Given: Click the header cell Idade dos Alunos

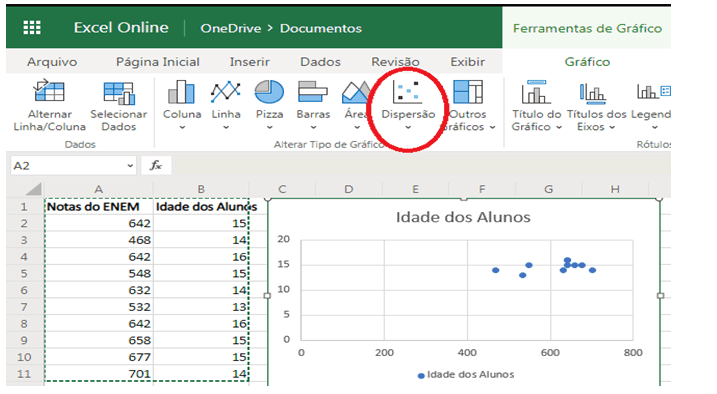Looking at the screenshot, I should [201, 207].
